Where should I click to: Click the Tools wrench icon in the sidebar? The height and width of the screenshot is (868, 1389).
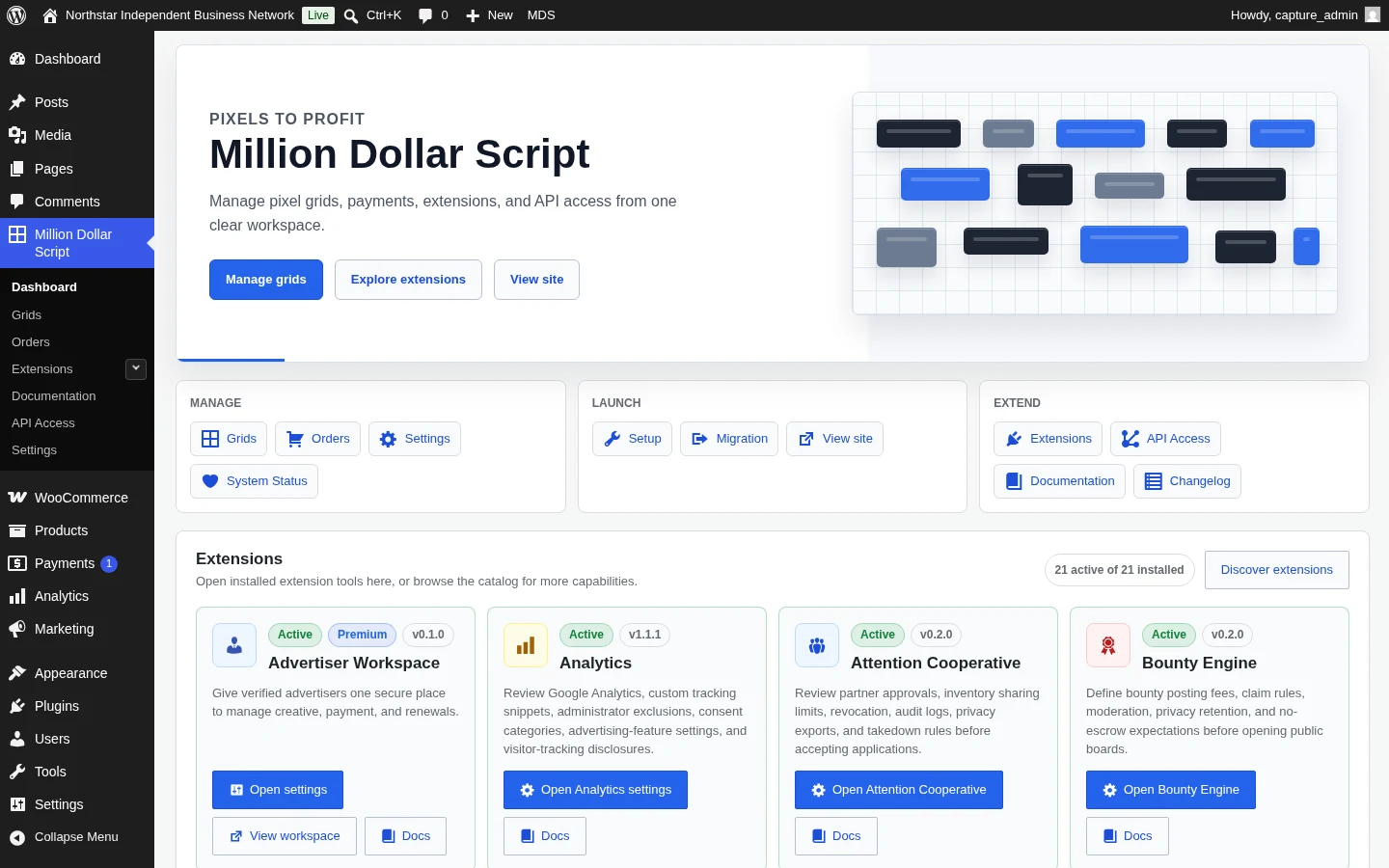tap(17, 772)
